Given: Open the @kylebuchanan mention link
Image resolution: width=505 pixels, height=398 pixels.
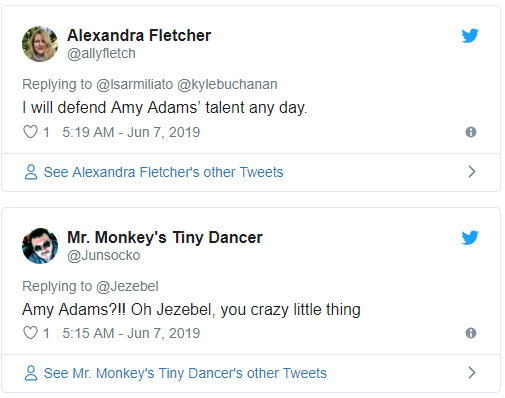Looking at the screenshot, I should point(227,84).
